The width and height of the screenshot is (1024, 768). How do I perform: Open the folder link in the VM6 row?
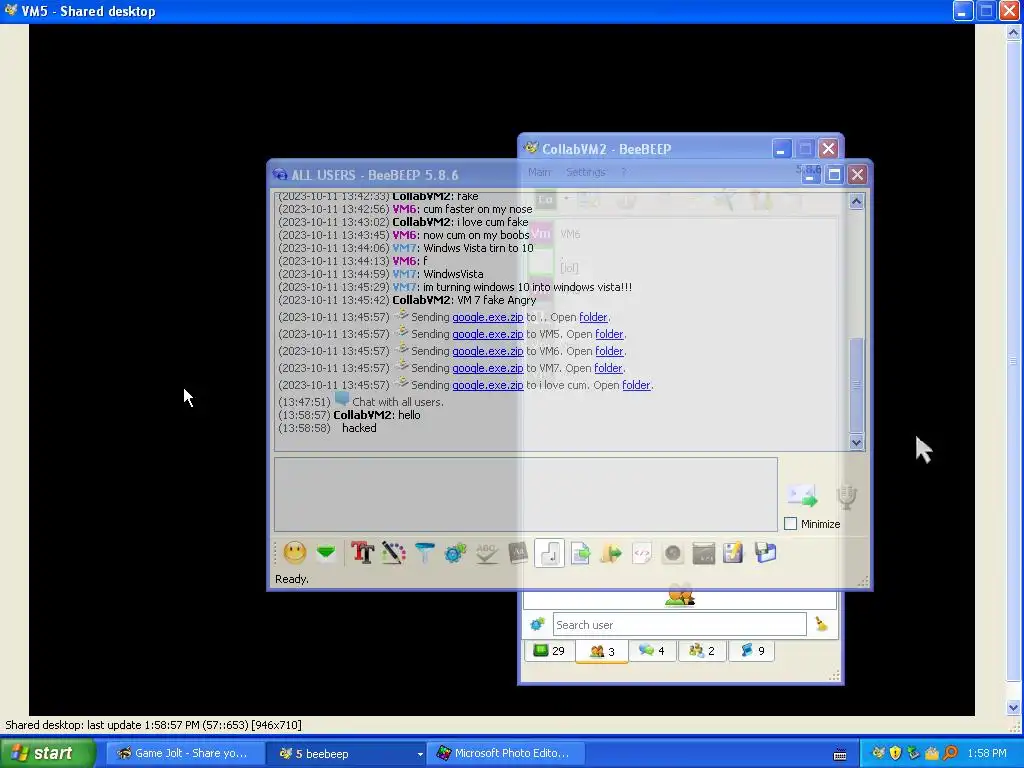coord(609,351)
